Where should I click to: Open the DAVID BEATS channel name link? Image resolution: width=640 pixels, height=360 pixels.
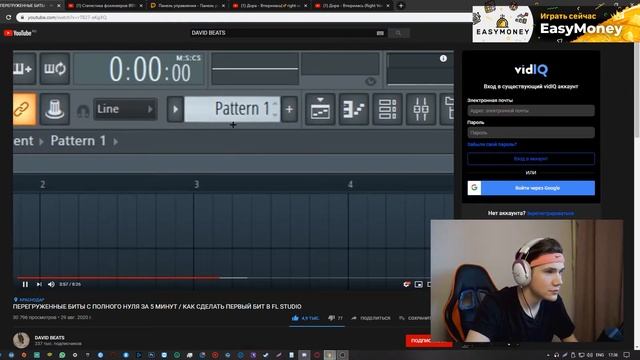(49, 338)
